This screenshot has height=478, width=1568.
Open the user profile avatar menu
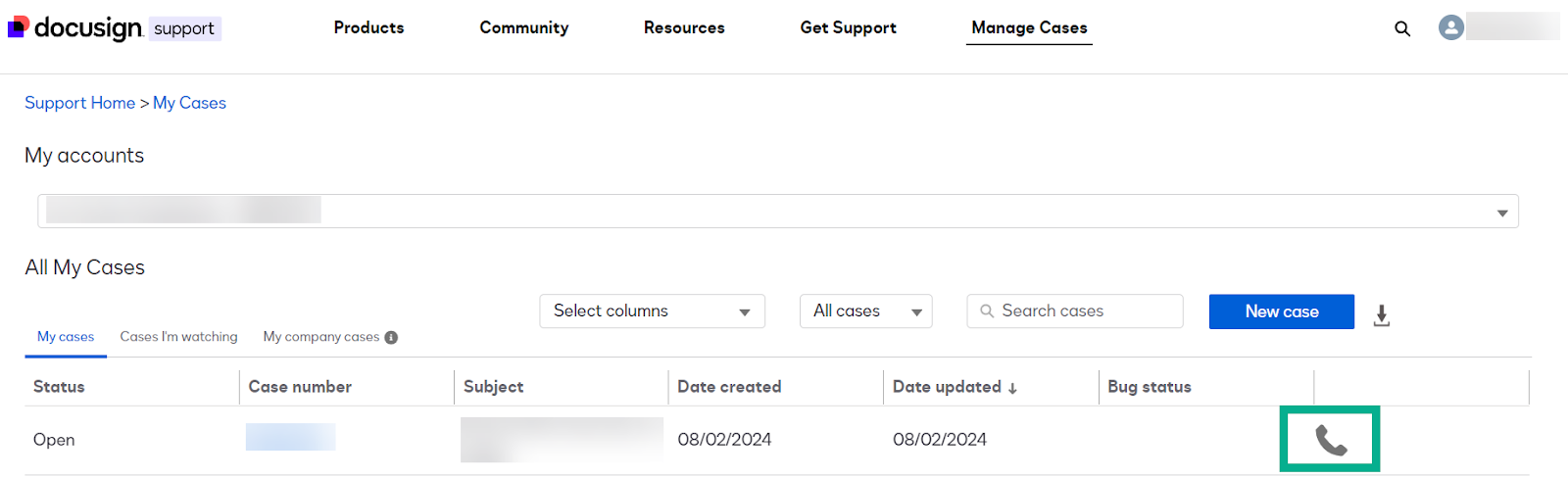pos(1450,27)
